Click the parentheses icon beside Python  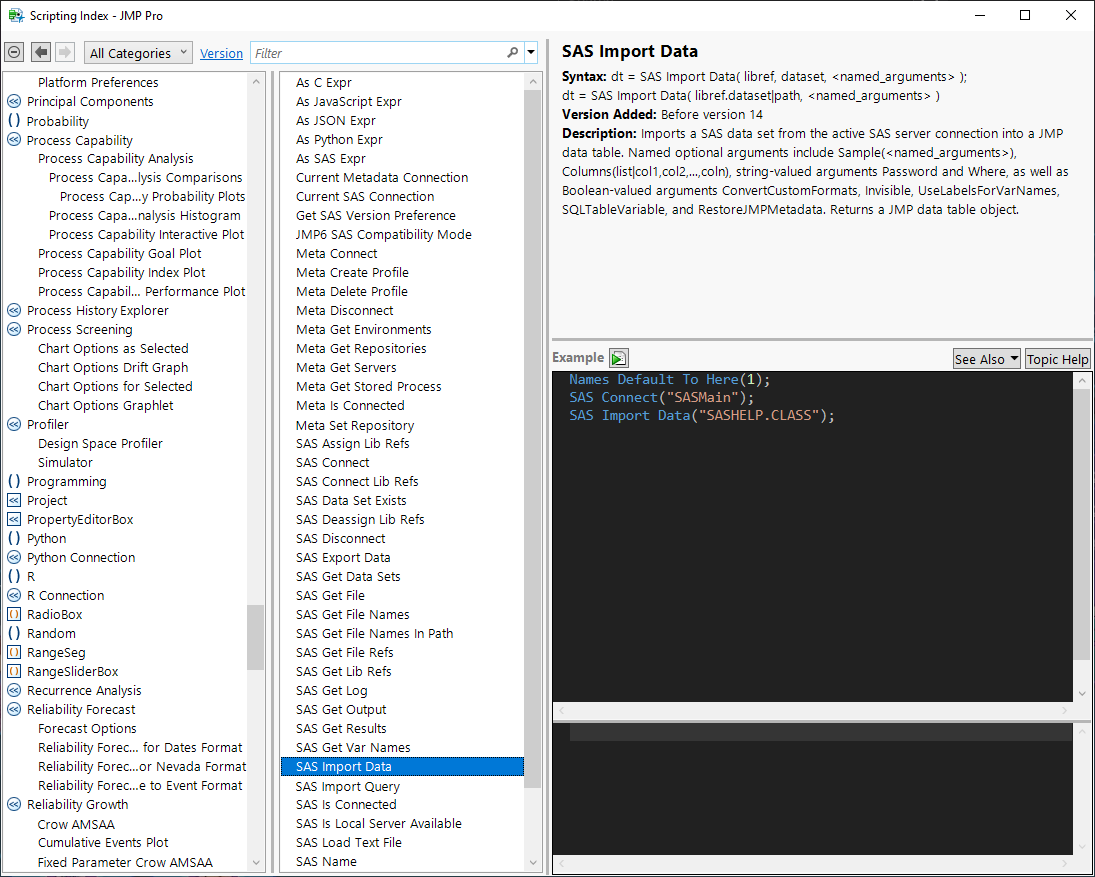click(x=14, y=538)
